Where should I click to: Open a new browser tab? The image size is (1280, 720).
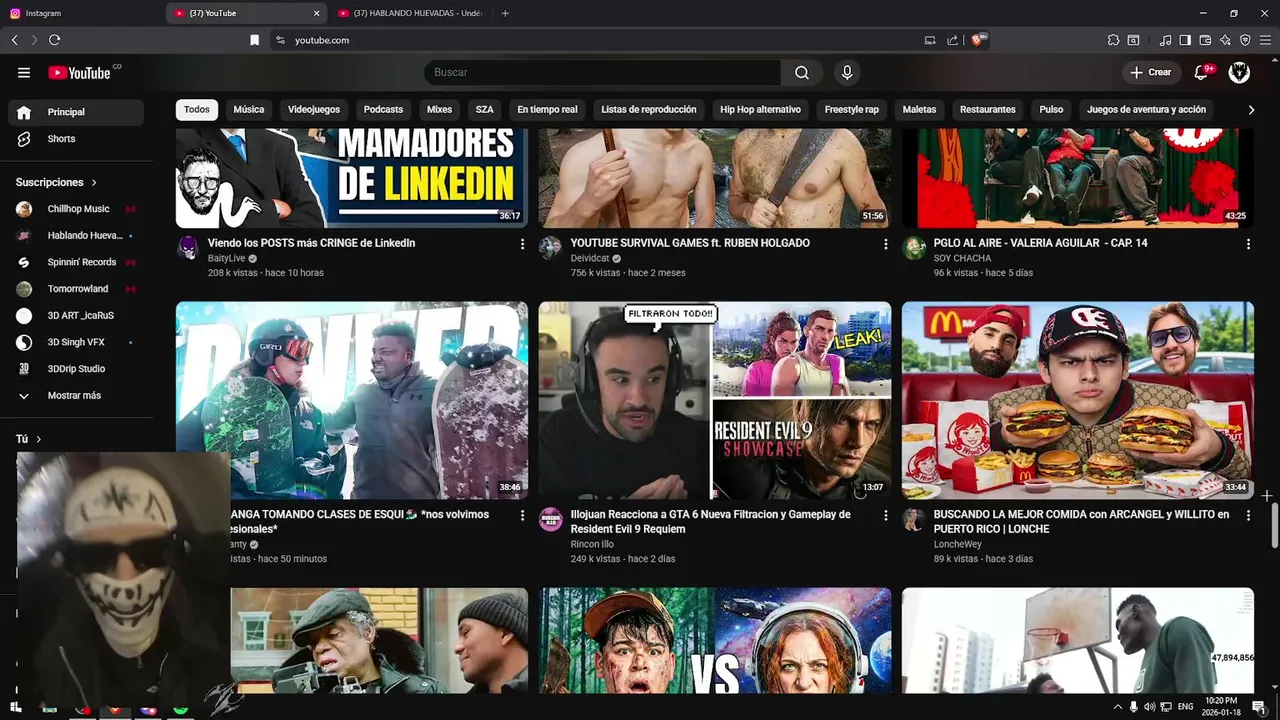pyautogui.click(x=505, y=13)
